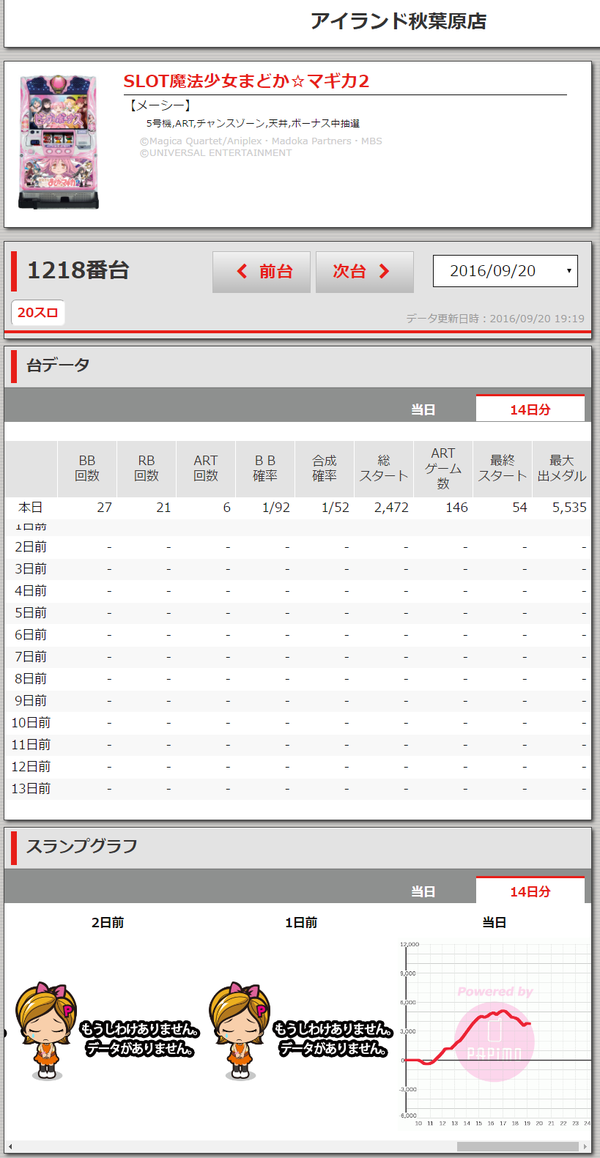The image size is (600, 1158).
Task: Click the ART回数 column header
Action: [x=205, y=468]
